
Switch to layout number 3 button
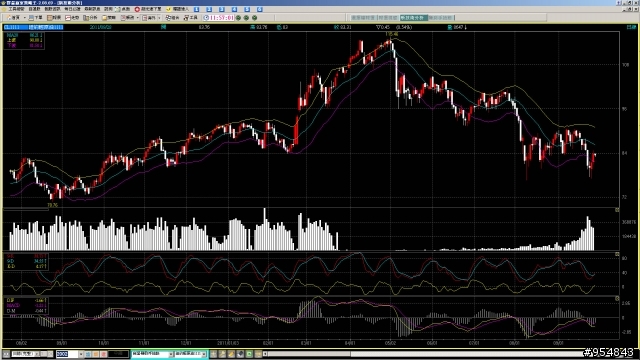coord(222,9)
